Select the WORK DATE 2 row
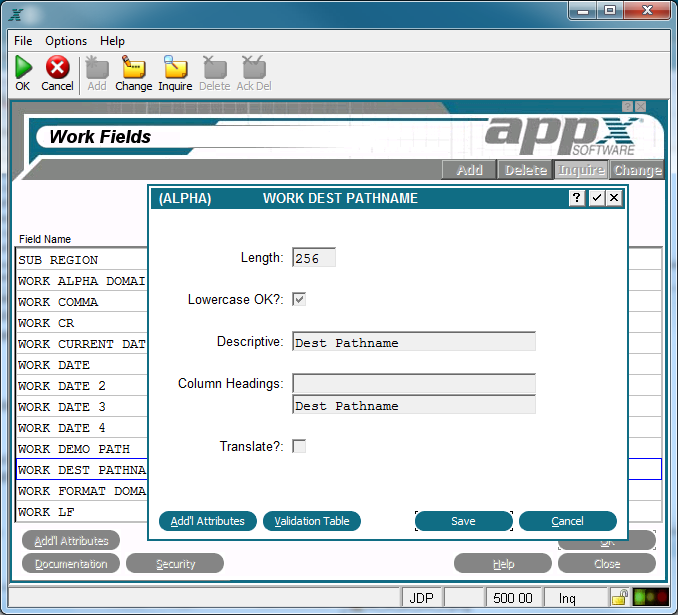The image size is (678, 615). (x=82, y=386)
